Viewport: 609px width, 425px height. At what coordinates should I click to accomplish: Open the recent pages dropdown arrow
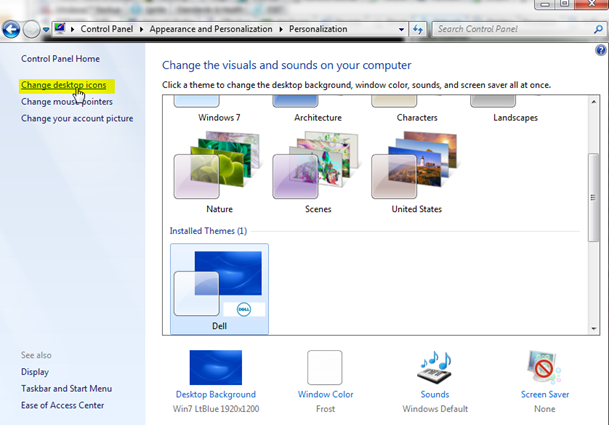pos(46,30)
